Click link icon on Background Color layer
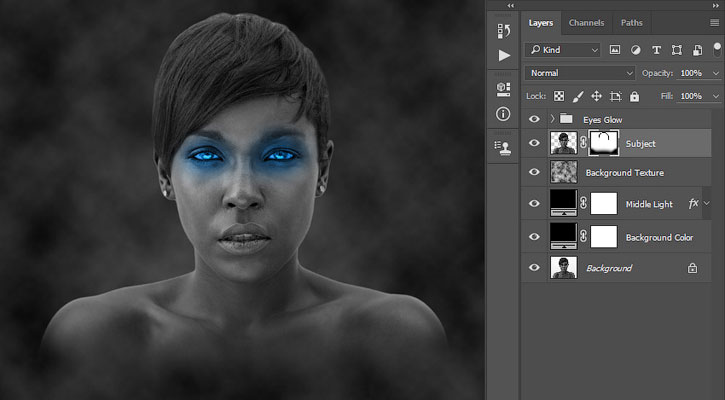Viewport: 725px width, 400px height. click(584, 236)
